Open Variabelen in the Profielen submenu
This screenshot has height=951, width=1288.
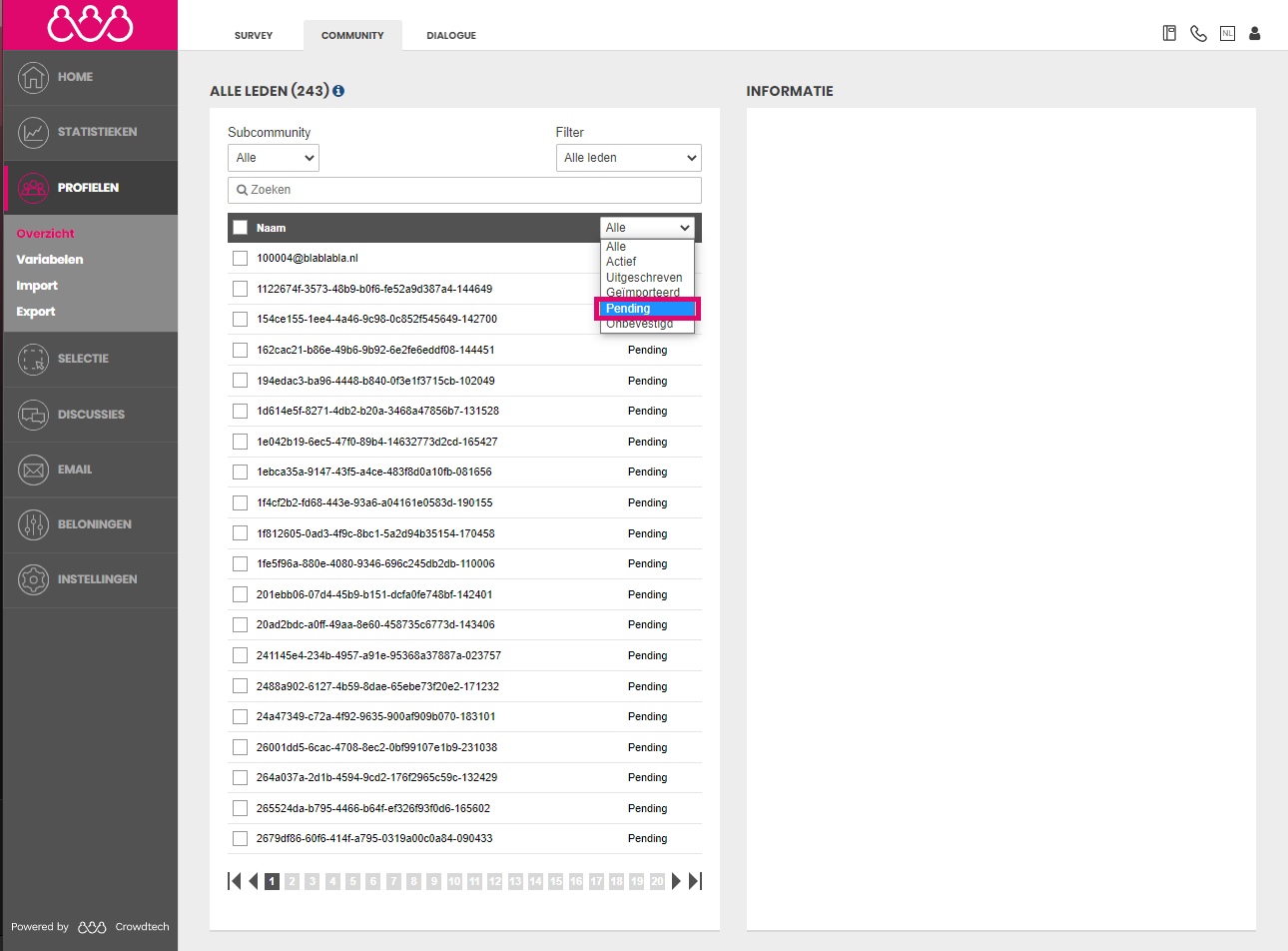pyautogui.click(x=50, y=260)
